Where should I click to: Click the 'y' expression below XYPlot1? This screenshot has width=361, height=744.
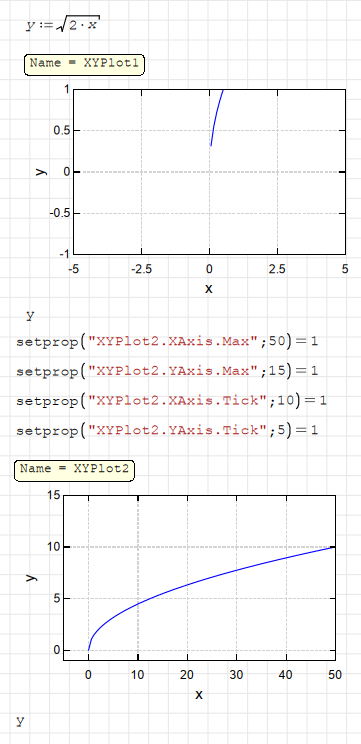pyautogui.click(x=30, y=315)
